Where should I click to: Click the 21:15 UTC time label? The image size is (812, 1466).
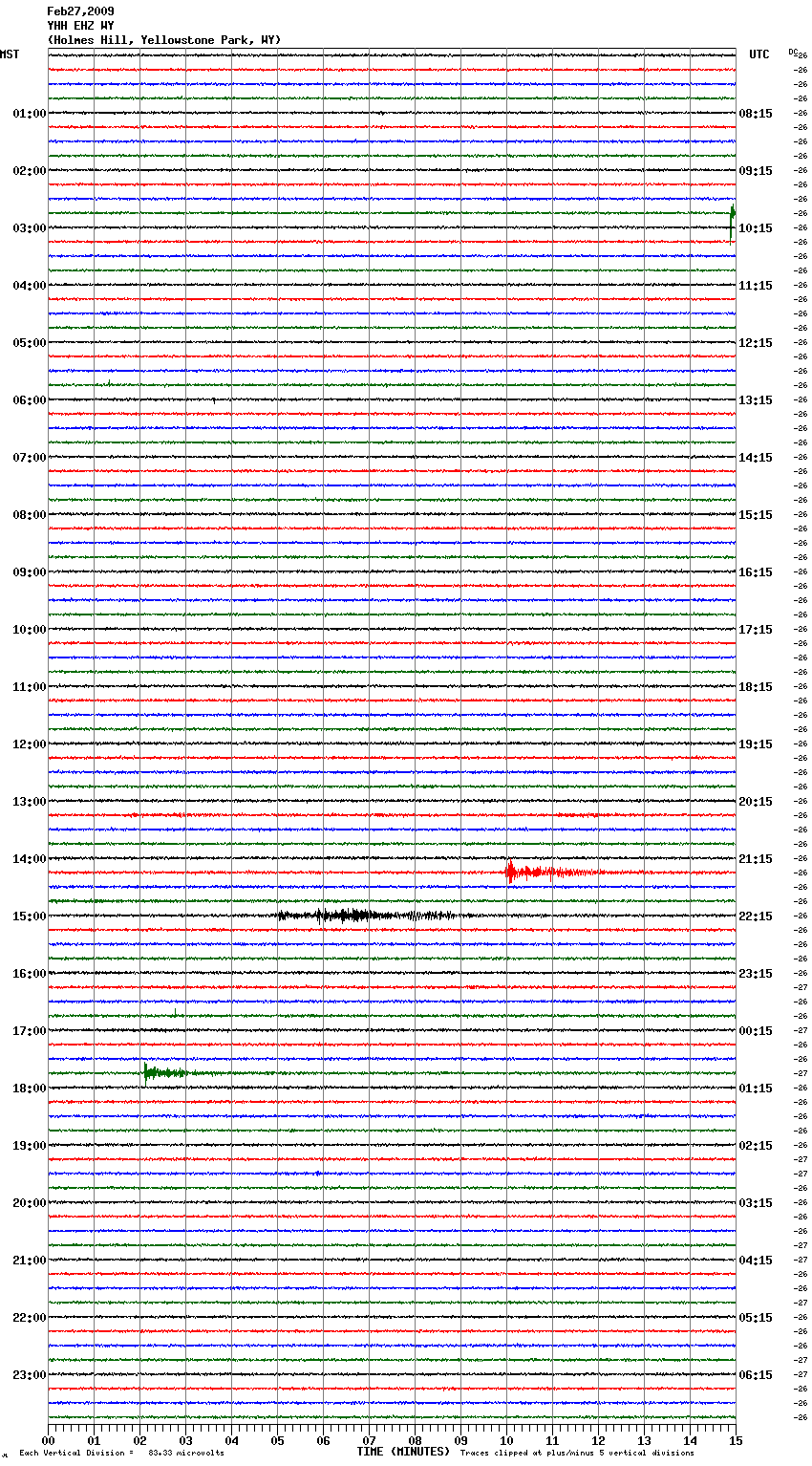pos(756,859)
